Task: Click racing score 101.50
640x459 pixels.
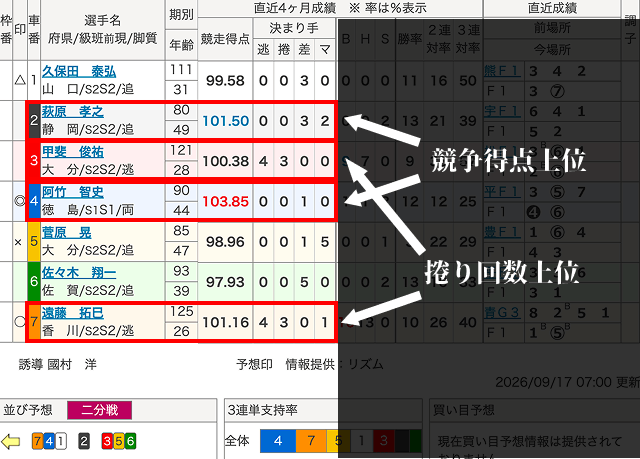Action: tap(225, 121)
